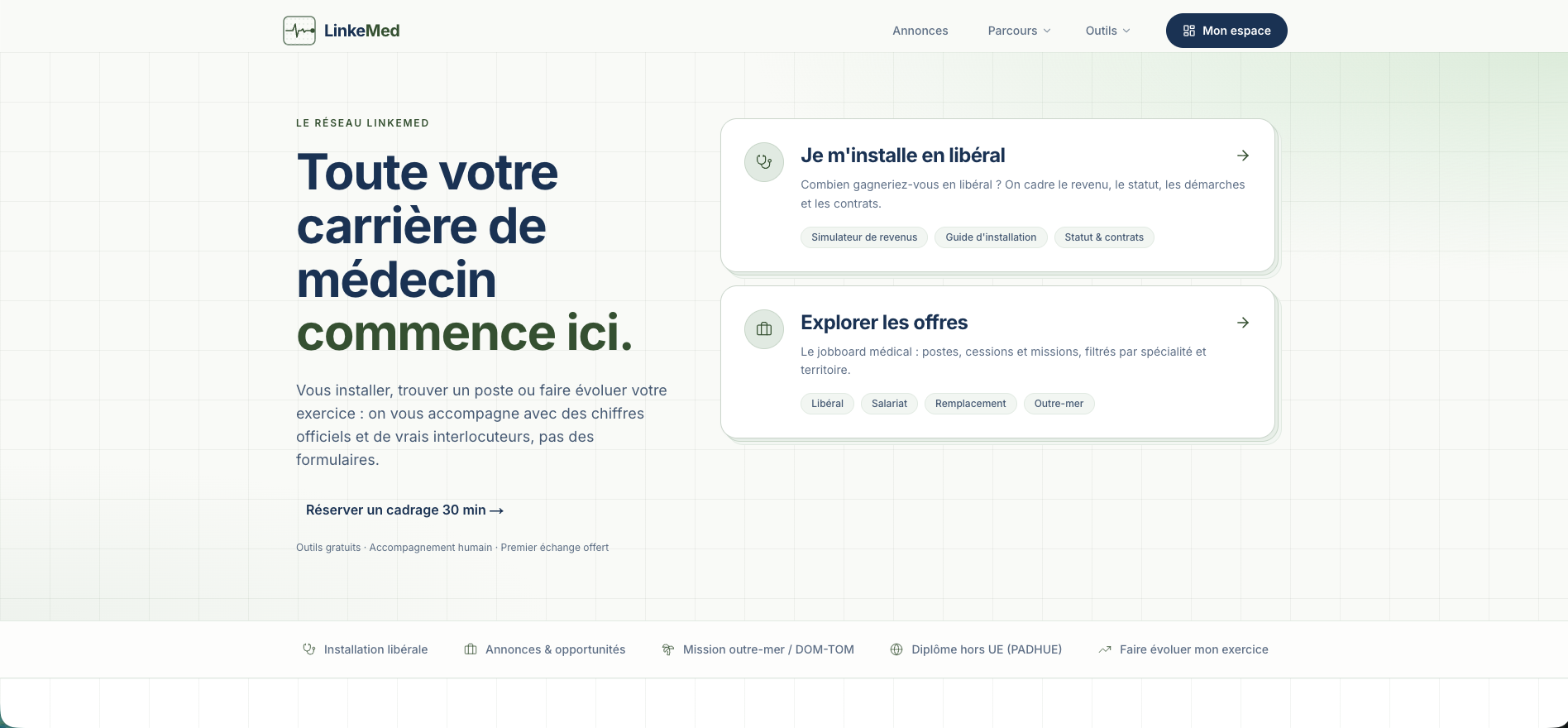Image resolution: width=1568 pixels, height=728 pixels.
Task: Open Je m'installe en libéral title
Action: (903, 156)
